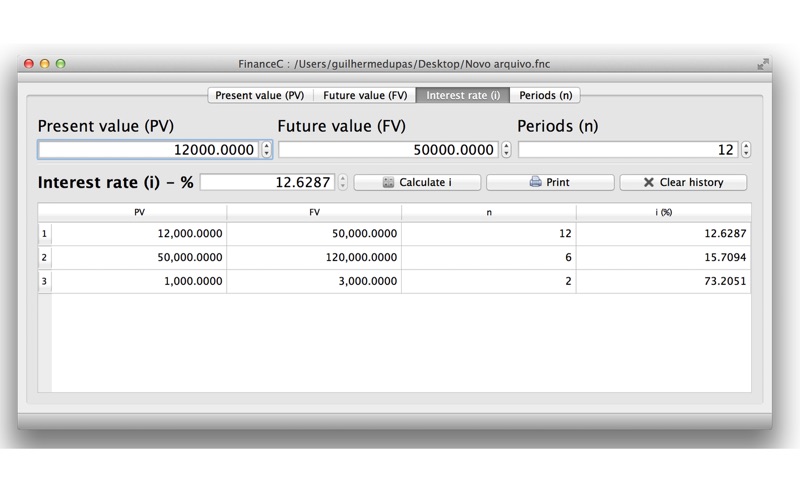Click the Present value spinner arrows

[x=266, y=149]
